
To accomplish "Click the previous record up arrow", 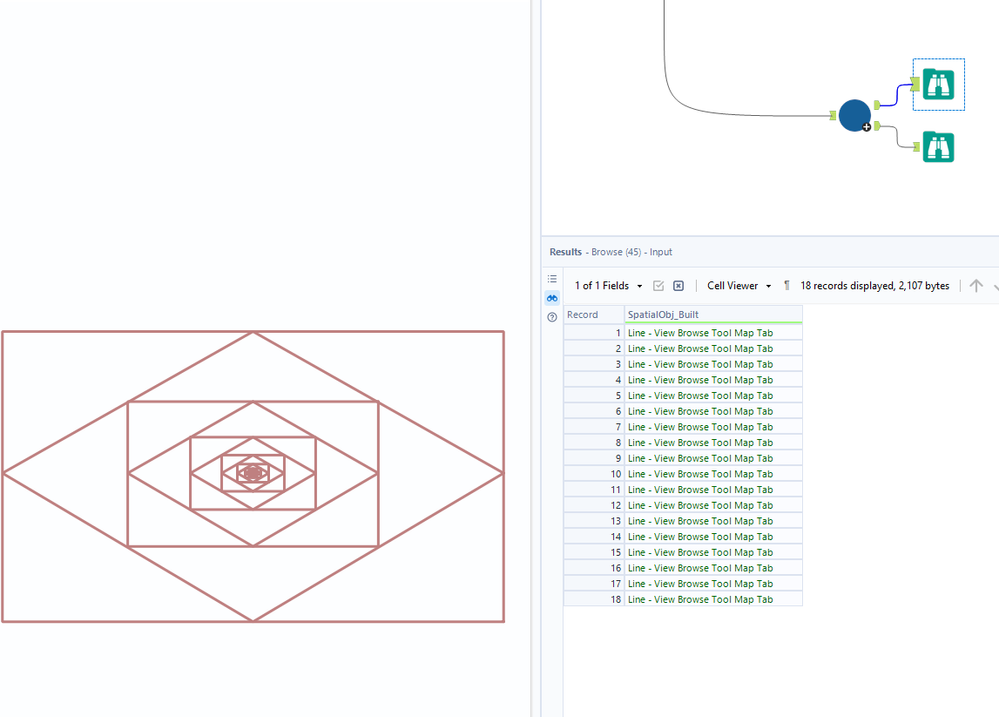I will (x=976, y=286).
